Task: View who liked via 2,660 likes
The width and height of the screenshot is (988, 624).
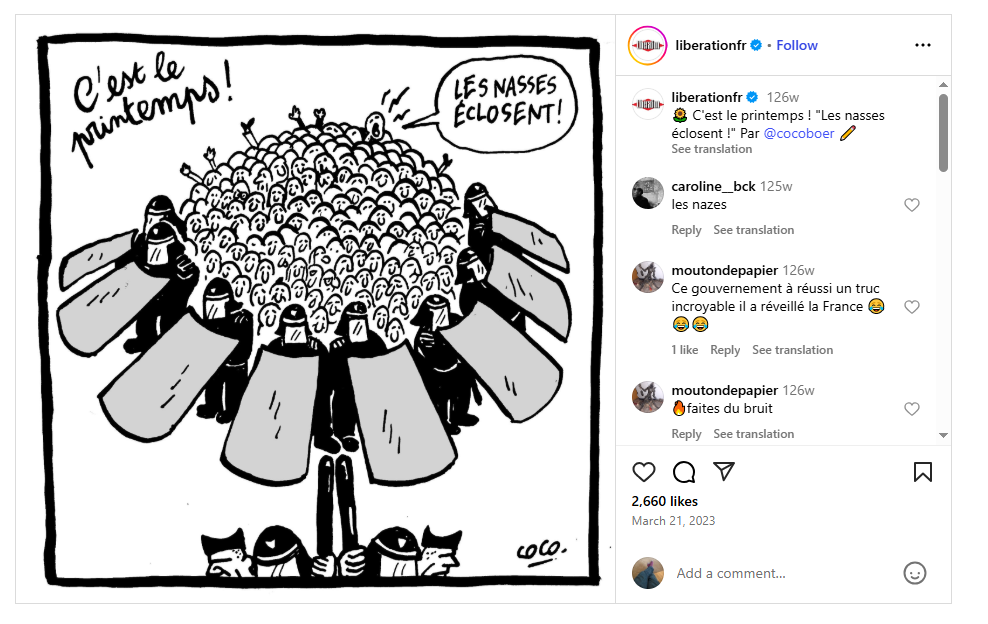Action: (665, 501)
